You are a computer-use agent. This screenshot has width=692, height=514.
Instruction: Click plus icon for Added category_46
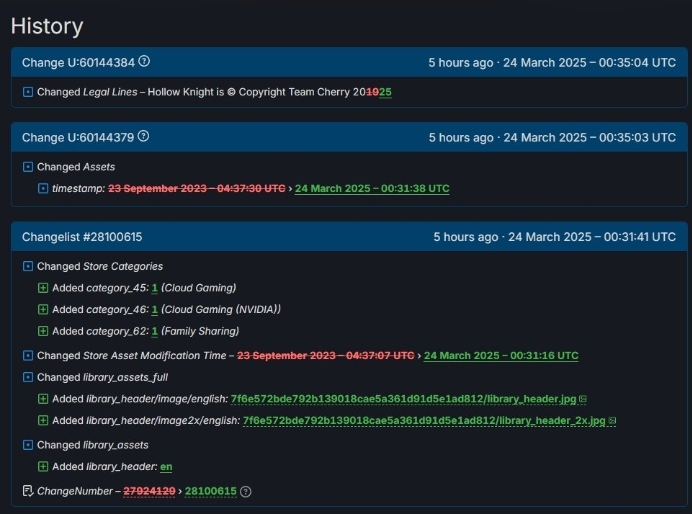pos(43,310)
